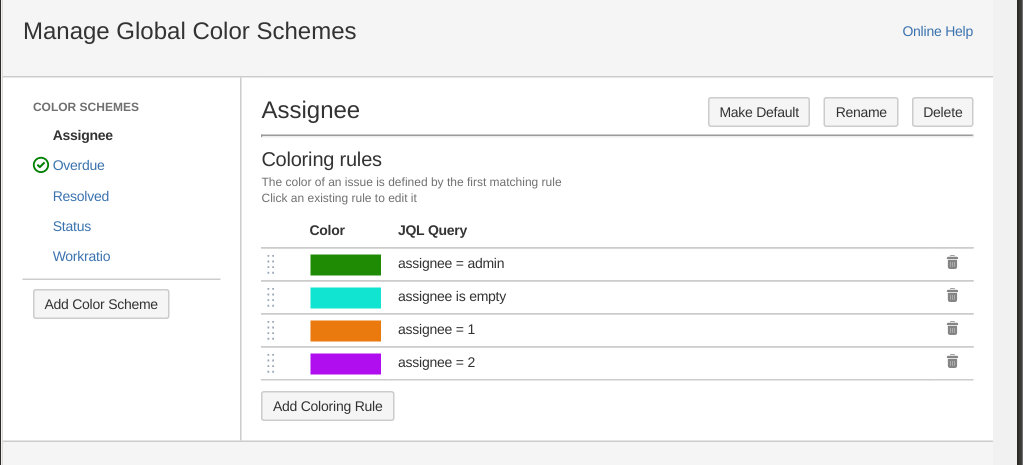Pick the purple color swatch
1023x465 pixels.
click(x=345, y=363)
